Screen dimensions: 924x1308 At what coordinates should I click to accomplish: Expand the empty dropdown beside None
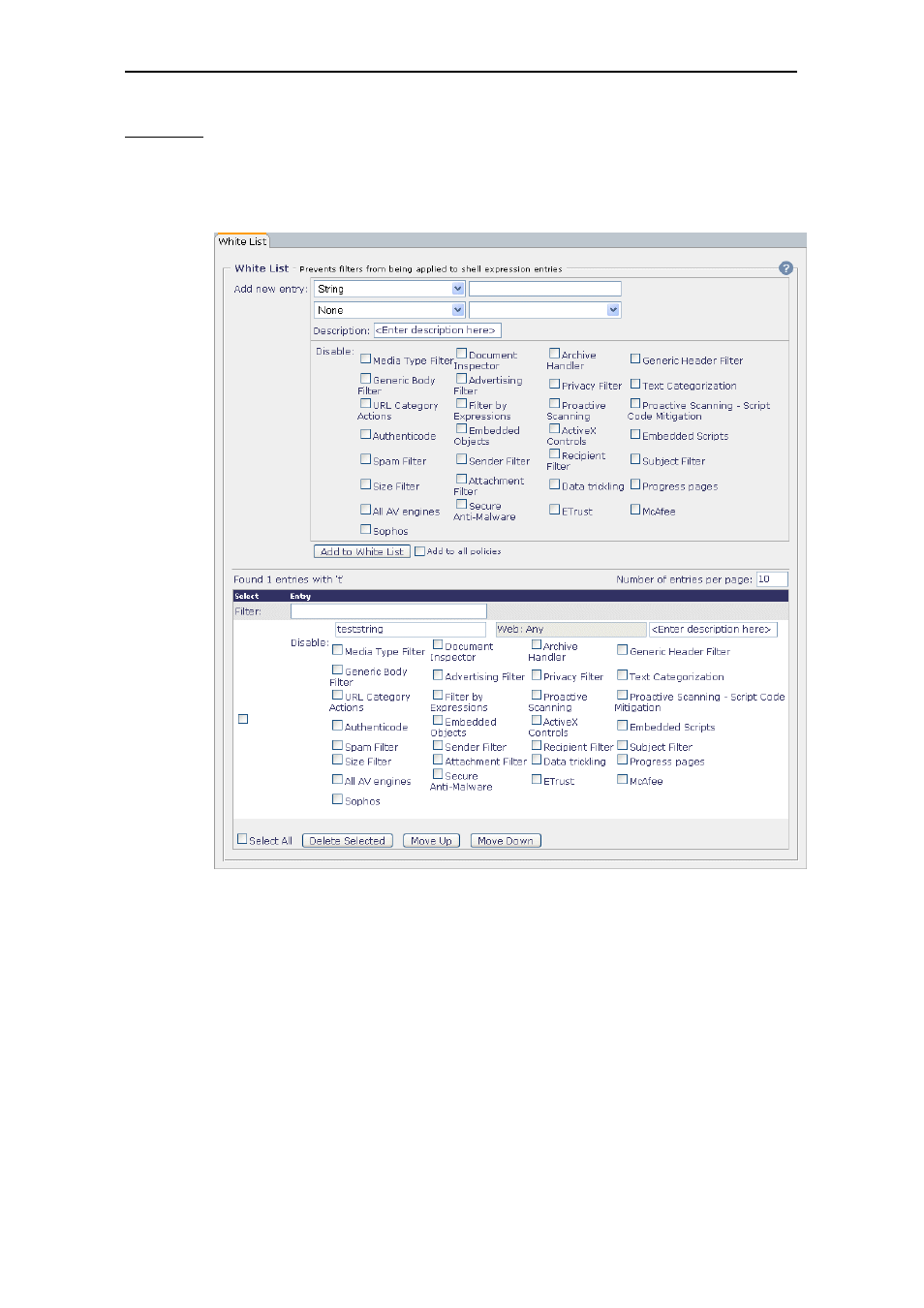tap(544, 310)
